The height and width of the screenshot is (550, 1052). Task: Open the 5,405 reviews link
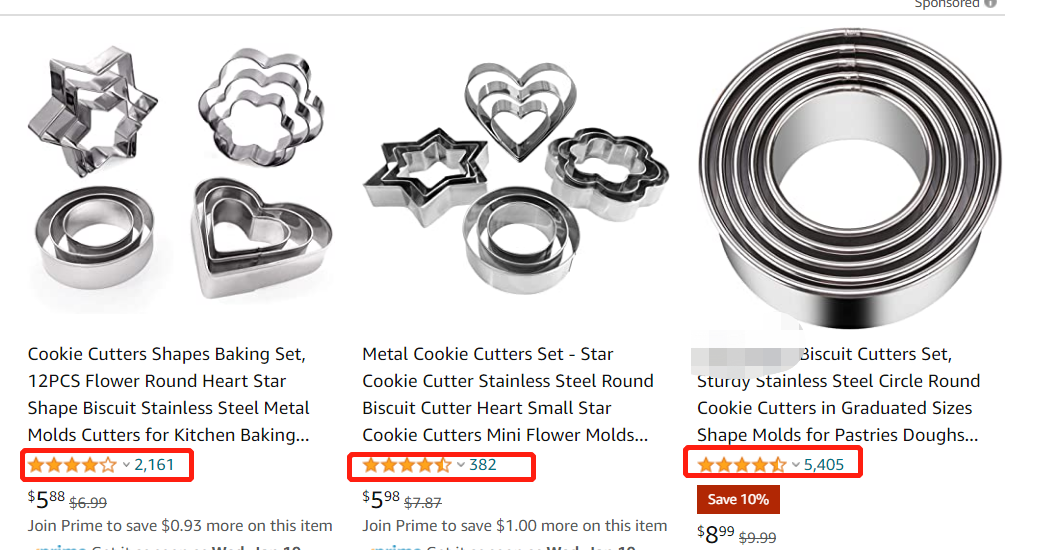point(824,465)
